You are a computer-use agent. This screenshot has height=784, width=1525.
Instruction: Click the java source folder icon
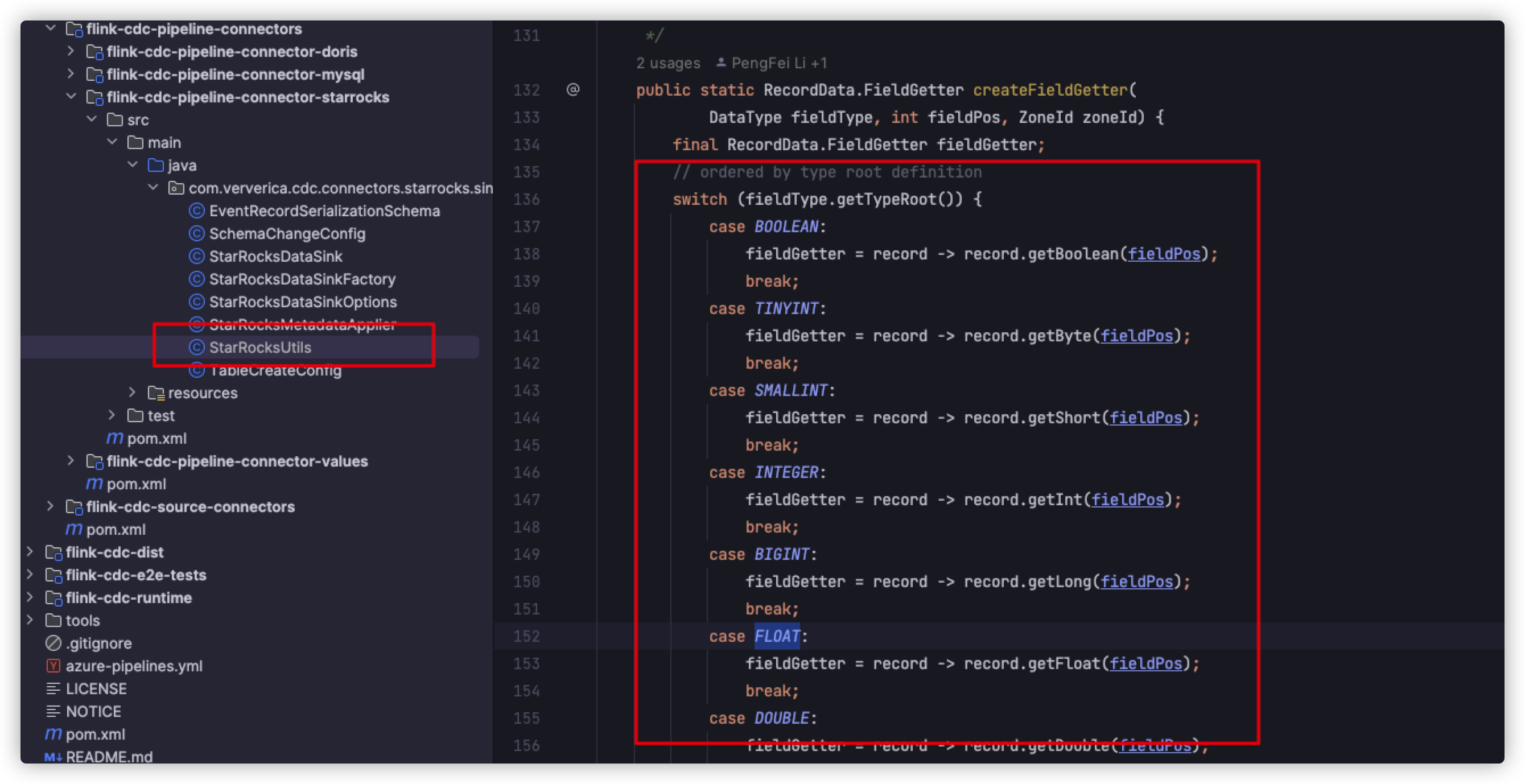[156, 165]
